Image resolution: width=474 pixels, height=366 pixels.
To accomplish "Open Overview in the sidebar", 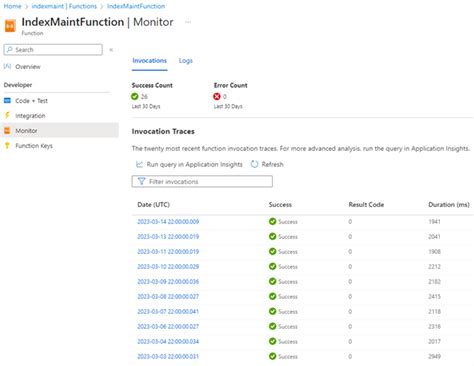I will (x=28, y=67).
